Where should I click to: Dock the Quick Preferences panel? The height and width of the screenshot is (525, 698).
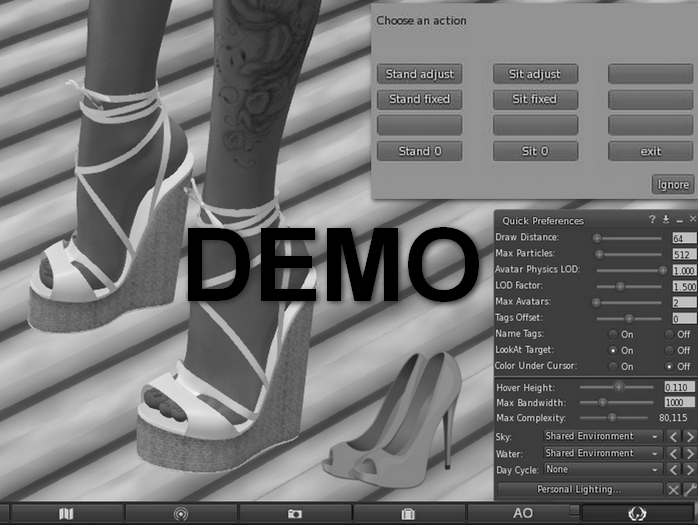666,220
